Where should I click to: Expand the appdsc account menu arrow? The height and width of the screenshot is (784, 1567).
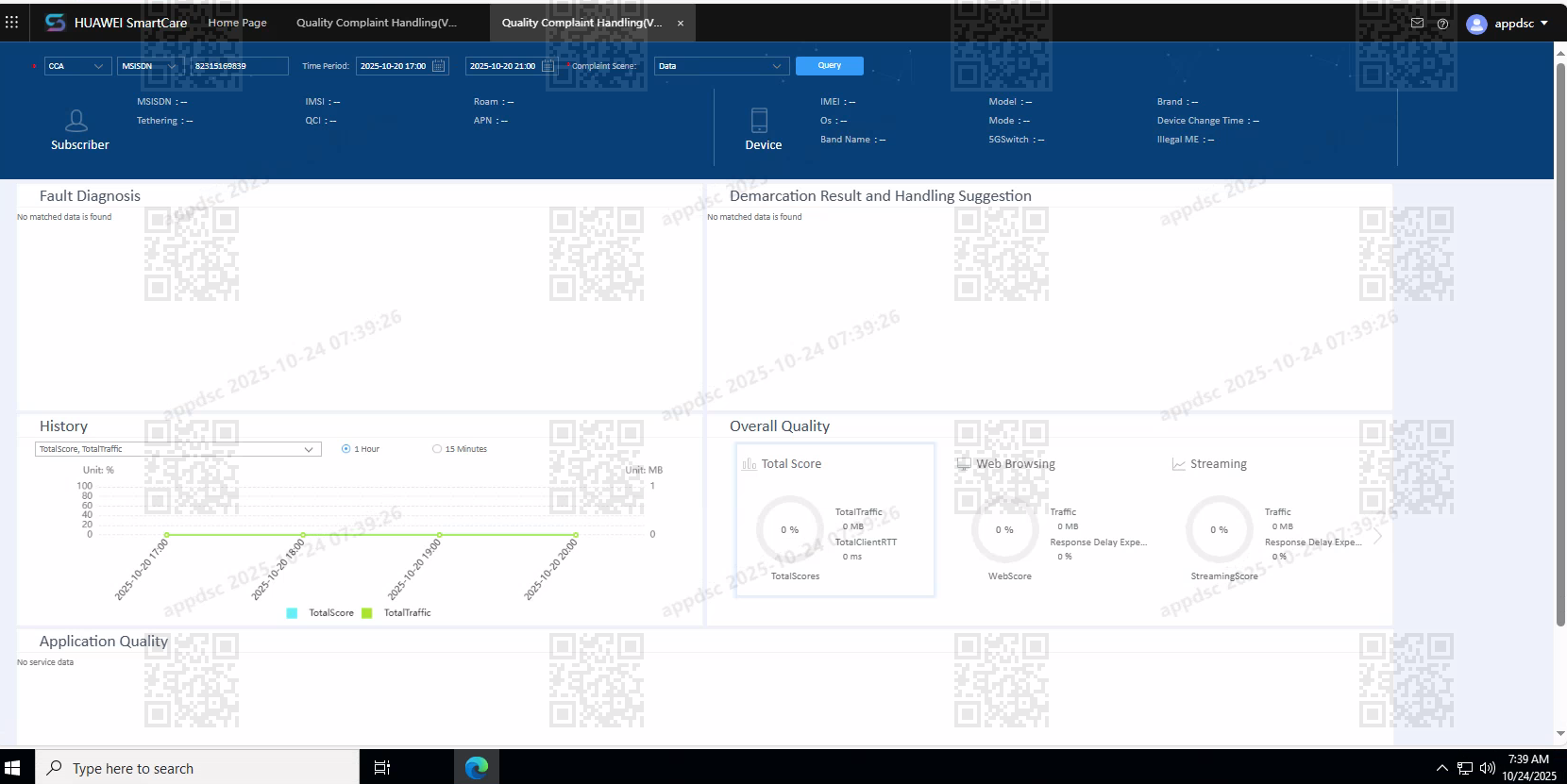[1544, 24]
